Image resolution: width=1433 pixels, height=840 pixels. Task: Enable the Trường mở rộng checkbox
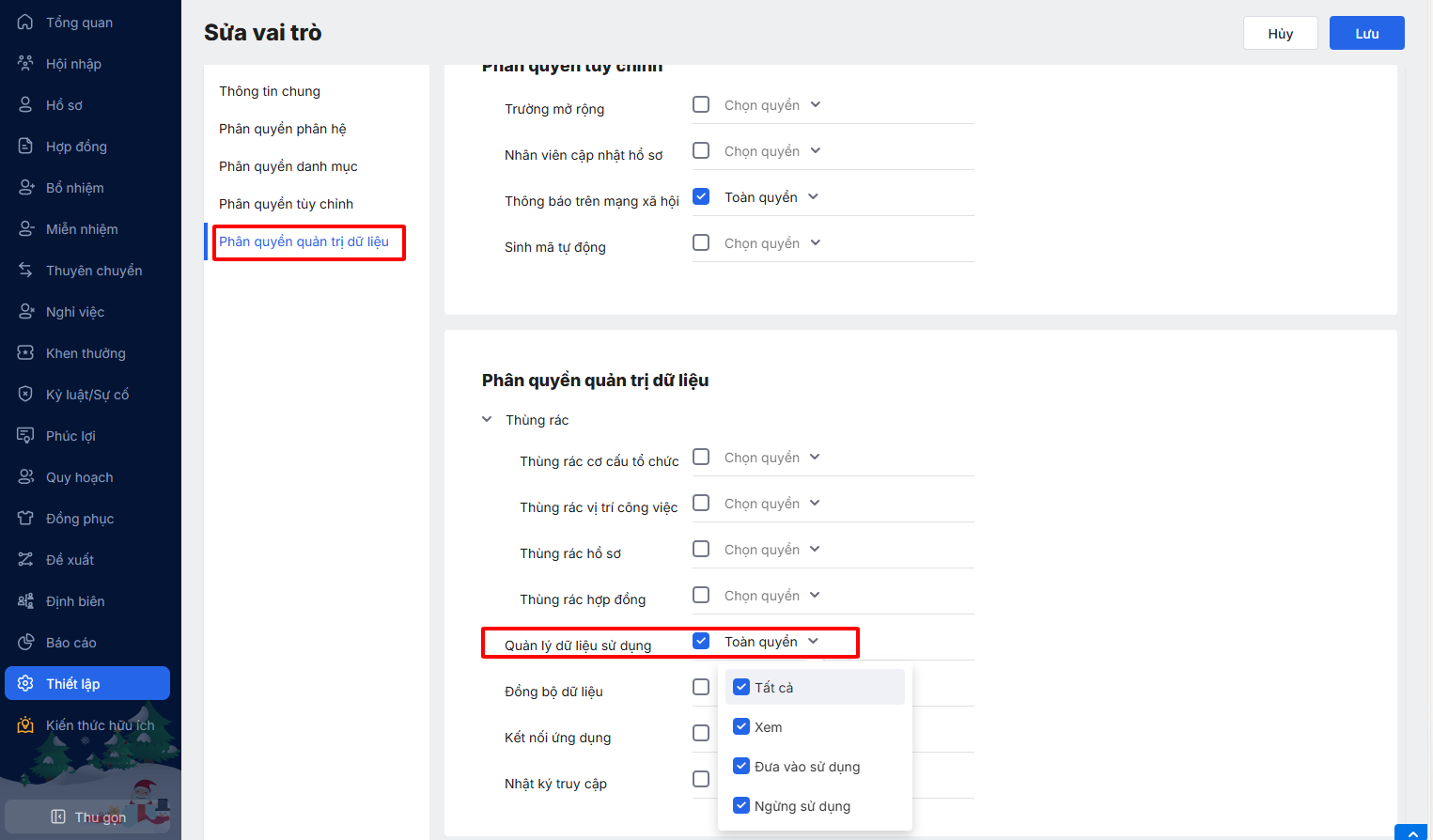(701, 104)
